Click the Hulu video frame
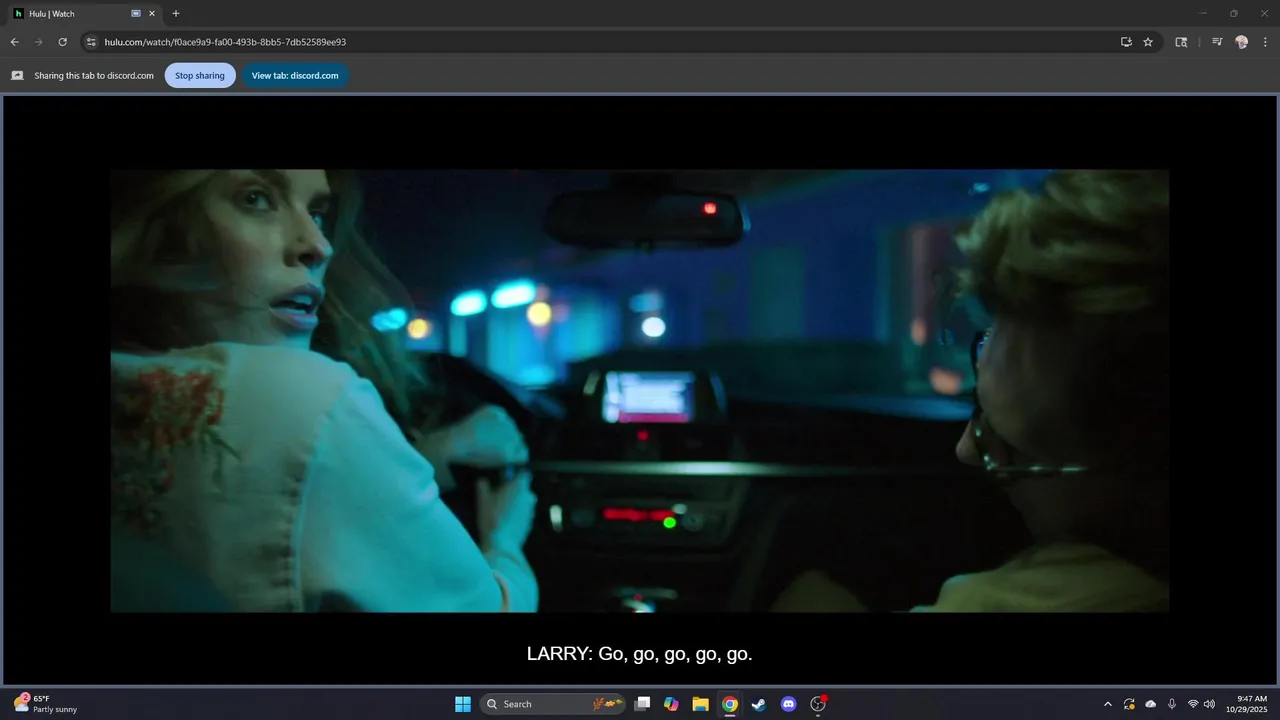This screenshot has width=1280, height=720. click(639, 390)
